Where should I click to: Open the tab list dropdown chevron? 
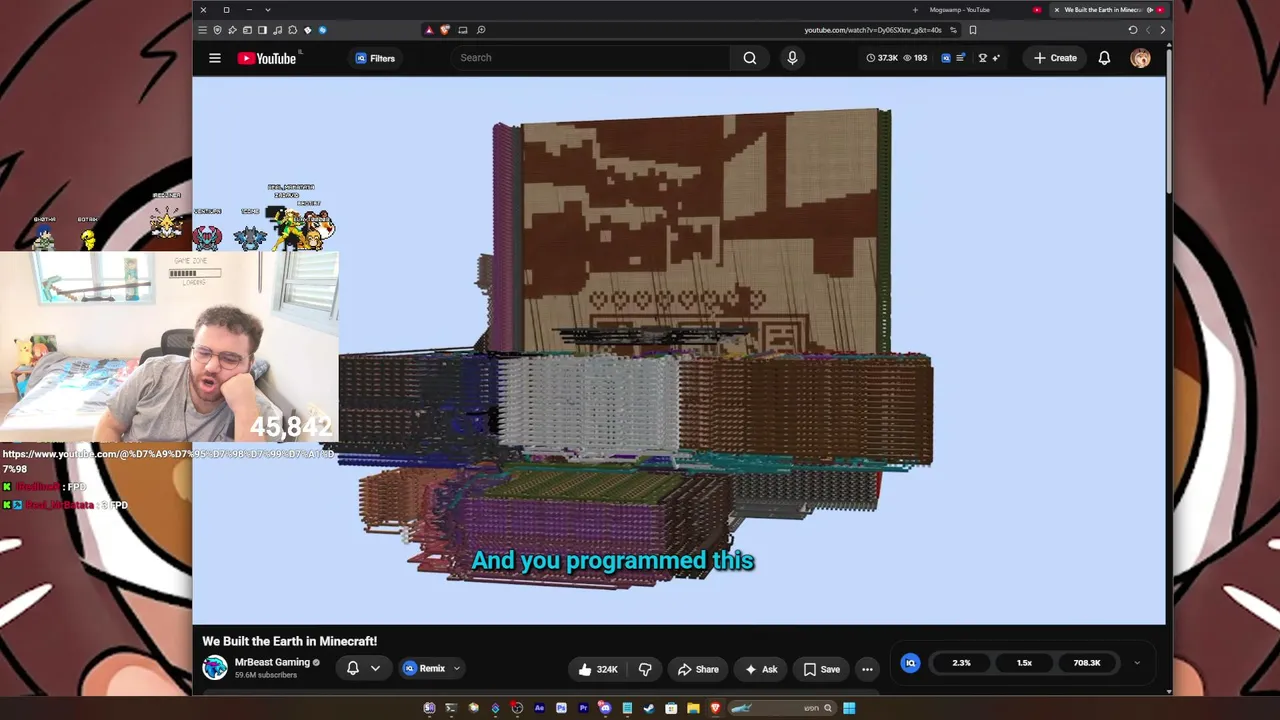[x=268, y=10]
